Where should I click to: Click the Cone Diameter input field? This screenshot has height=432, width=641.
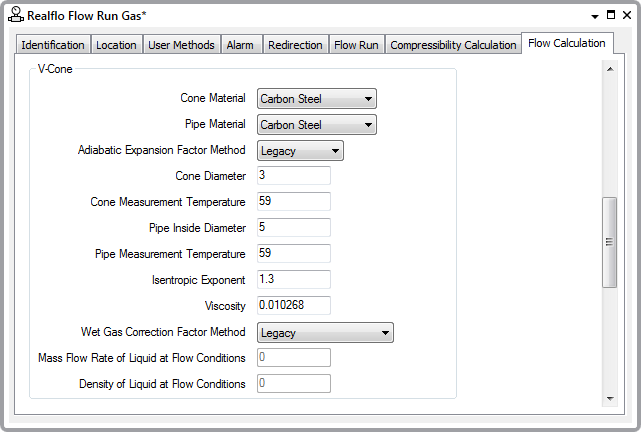click(x=293, y=176)
